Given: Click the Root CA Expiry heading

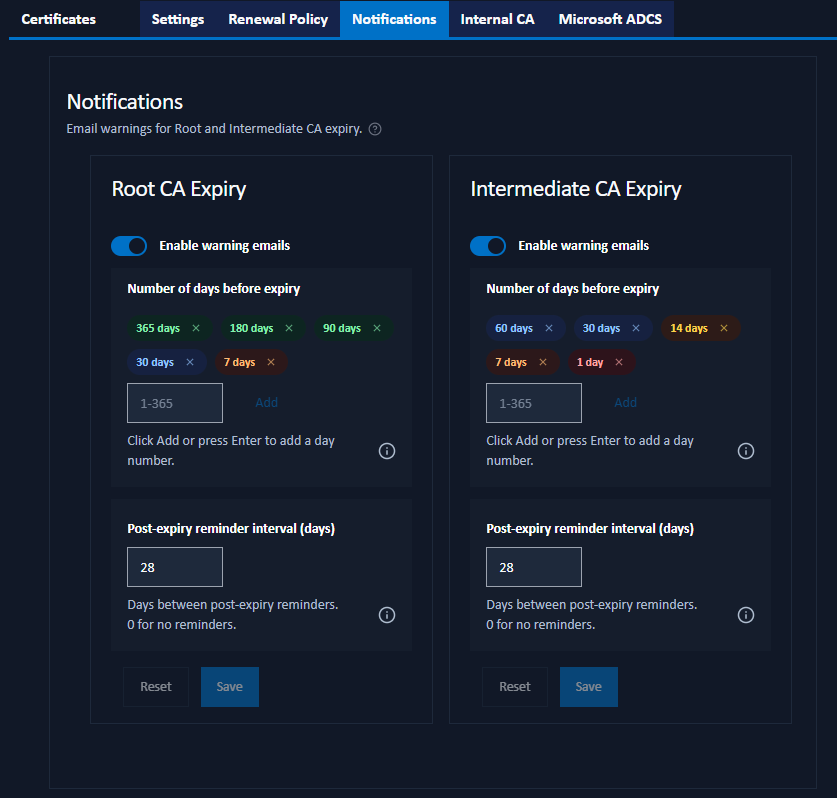Looking at the screenshot, I should point(179,189).
